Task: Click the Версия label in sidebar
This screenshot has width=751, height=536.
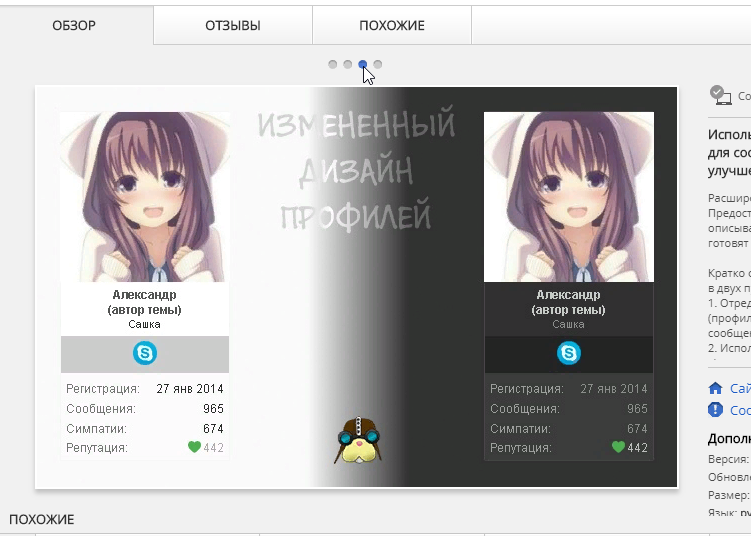Action: 728,459
